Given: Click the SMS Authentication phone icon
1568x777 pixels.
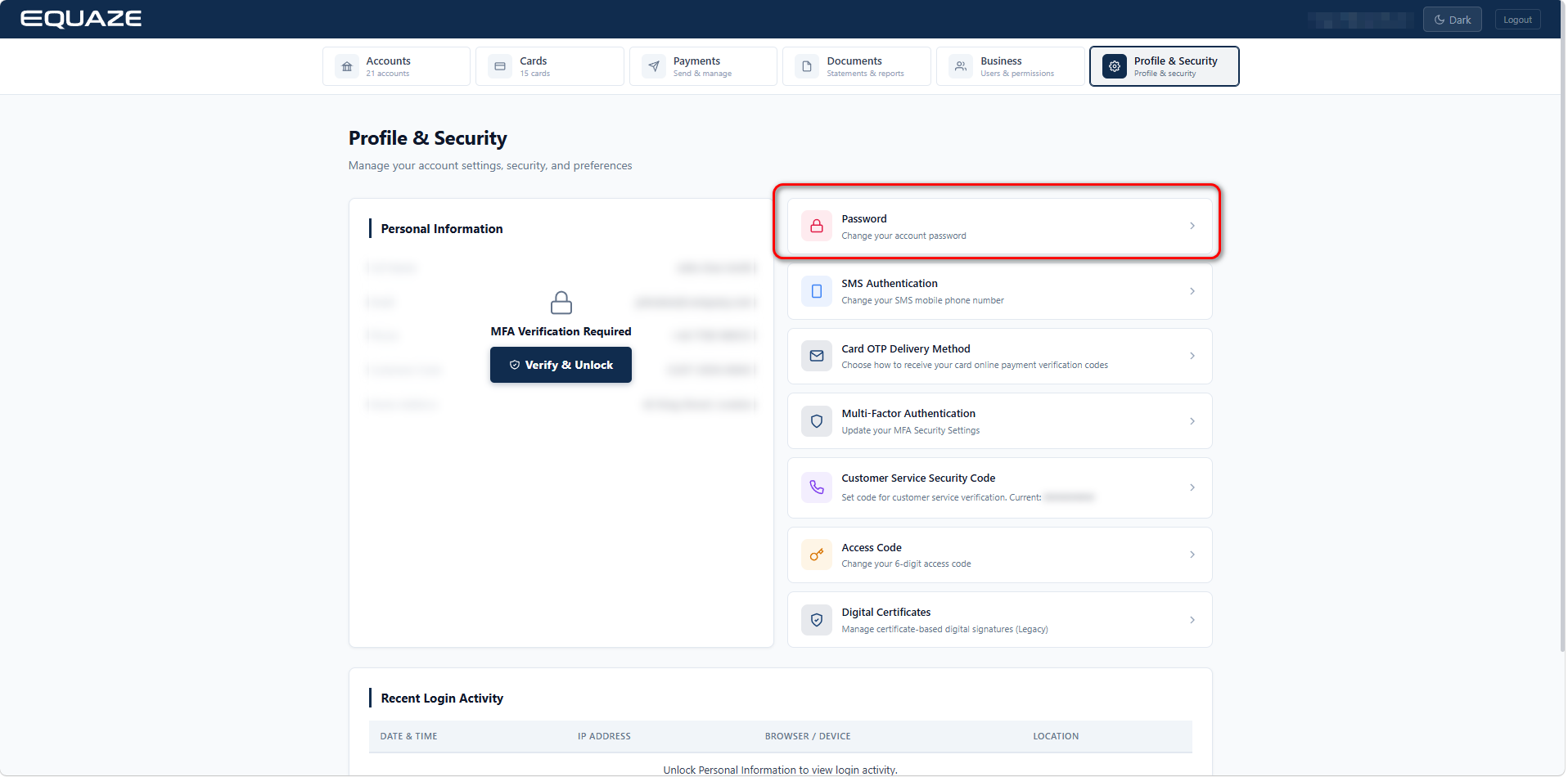Looking at the screenshot, I should pyautogui.click(x=817, y=291).
